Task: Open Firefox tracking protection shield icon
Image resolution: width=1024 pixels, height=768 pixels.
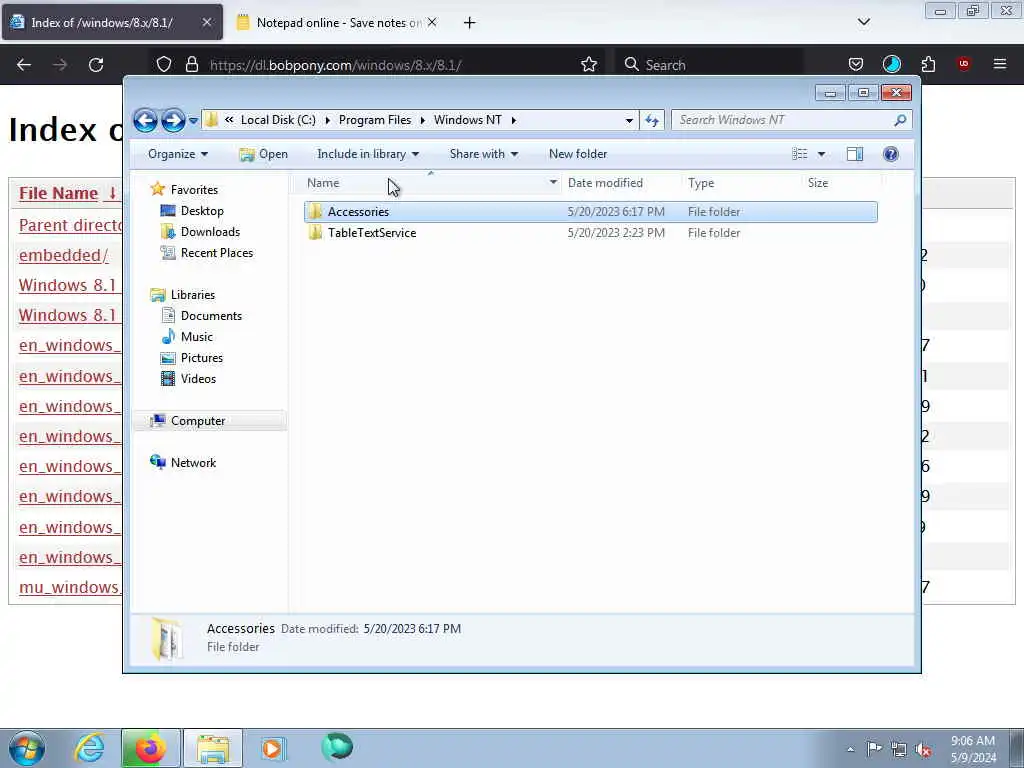Action: 164,65
